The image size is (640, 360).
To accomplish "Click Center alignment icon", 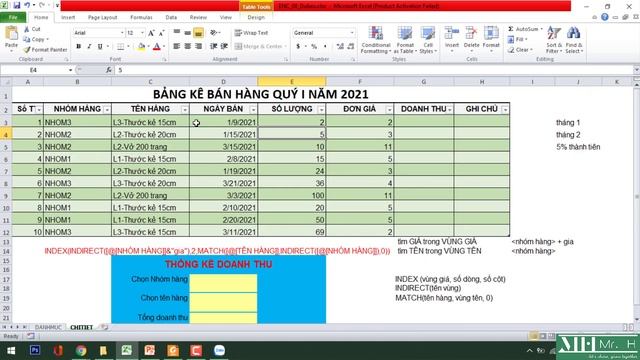I will 188,47.
